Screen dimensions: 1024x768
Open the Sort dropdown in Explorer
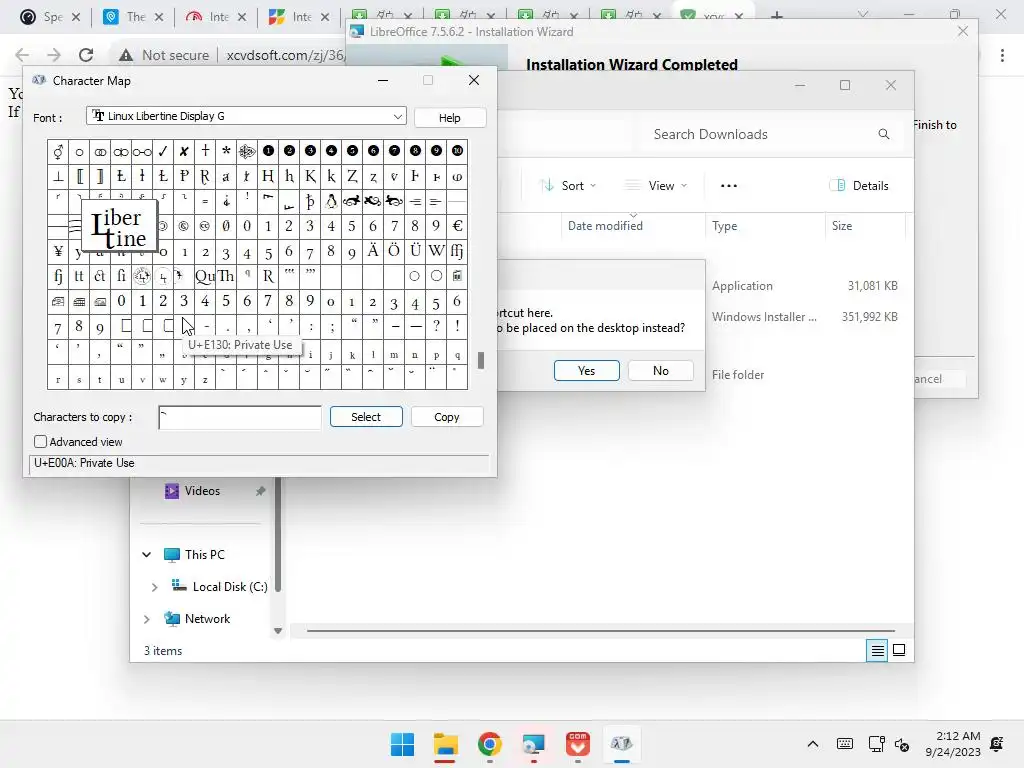click(x=568, y=185)
